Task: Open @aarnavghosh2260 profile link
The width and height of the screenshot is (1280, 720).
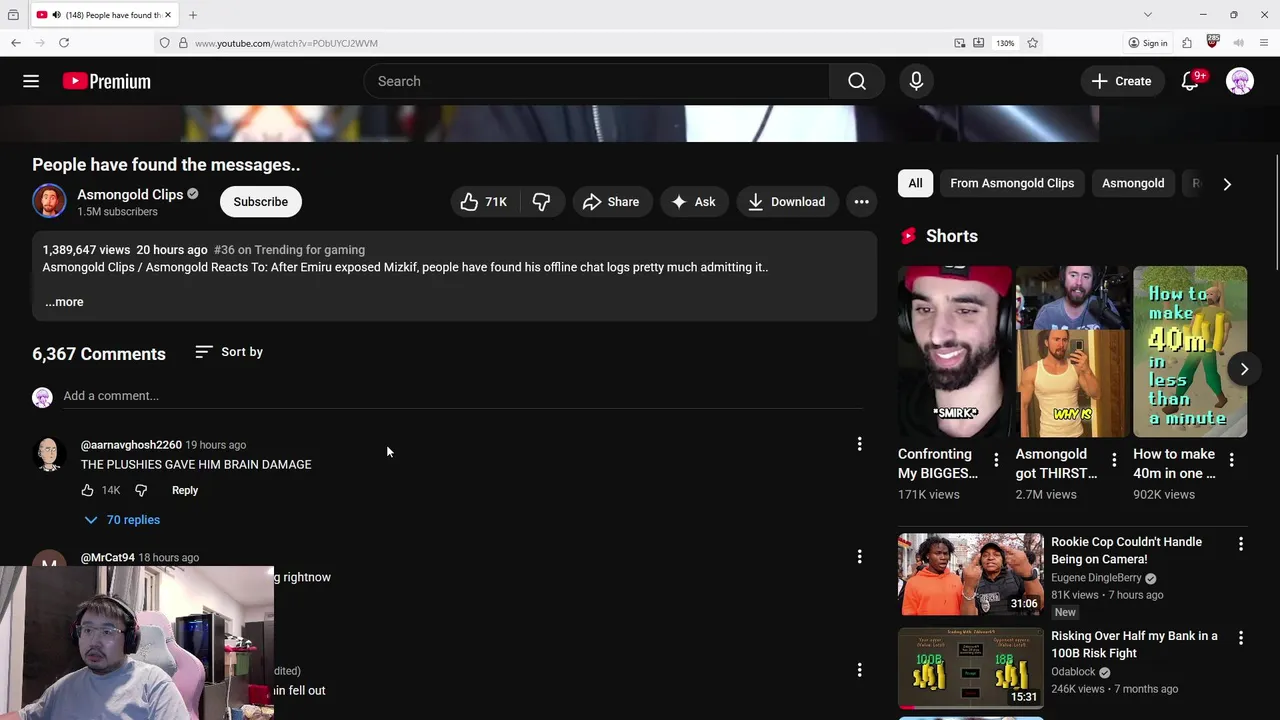Action: [x=131, y=445]
